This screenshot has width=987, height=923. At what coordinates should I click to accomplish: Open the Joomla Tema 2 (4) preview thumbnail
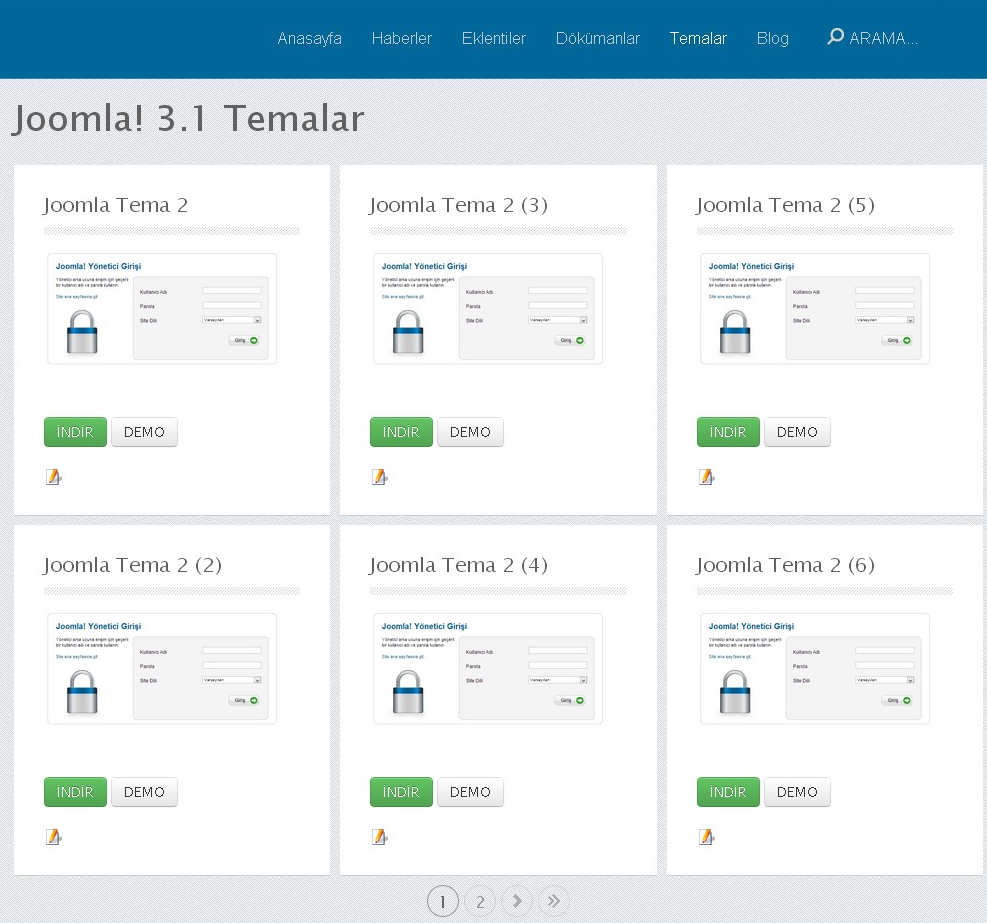488,669
